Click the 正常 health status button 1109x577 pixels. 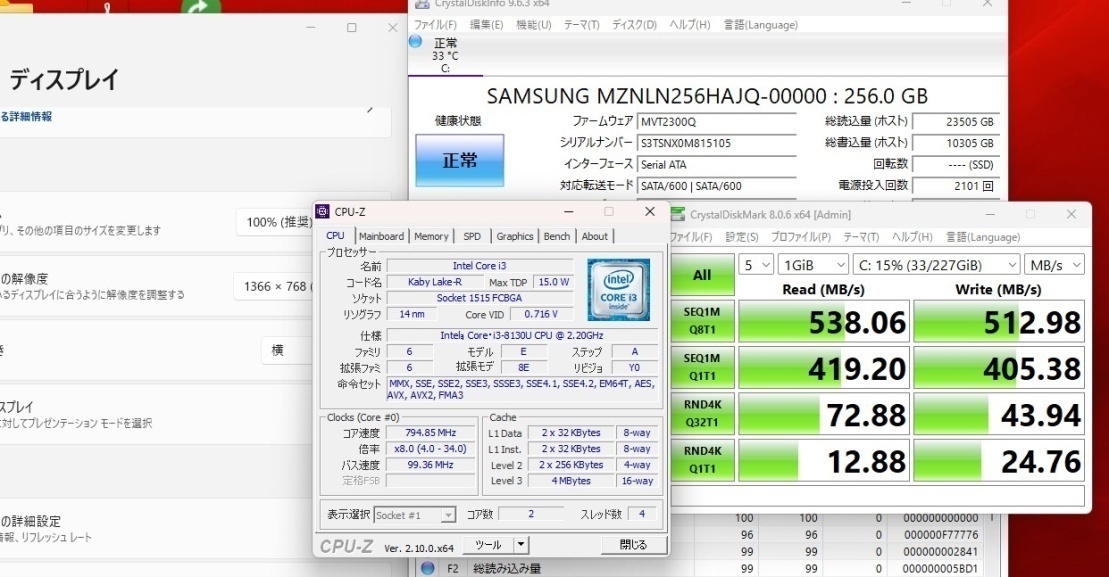click(x=460, y=161)
